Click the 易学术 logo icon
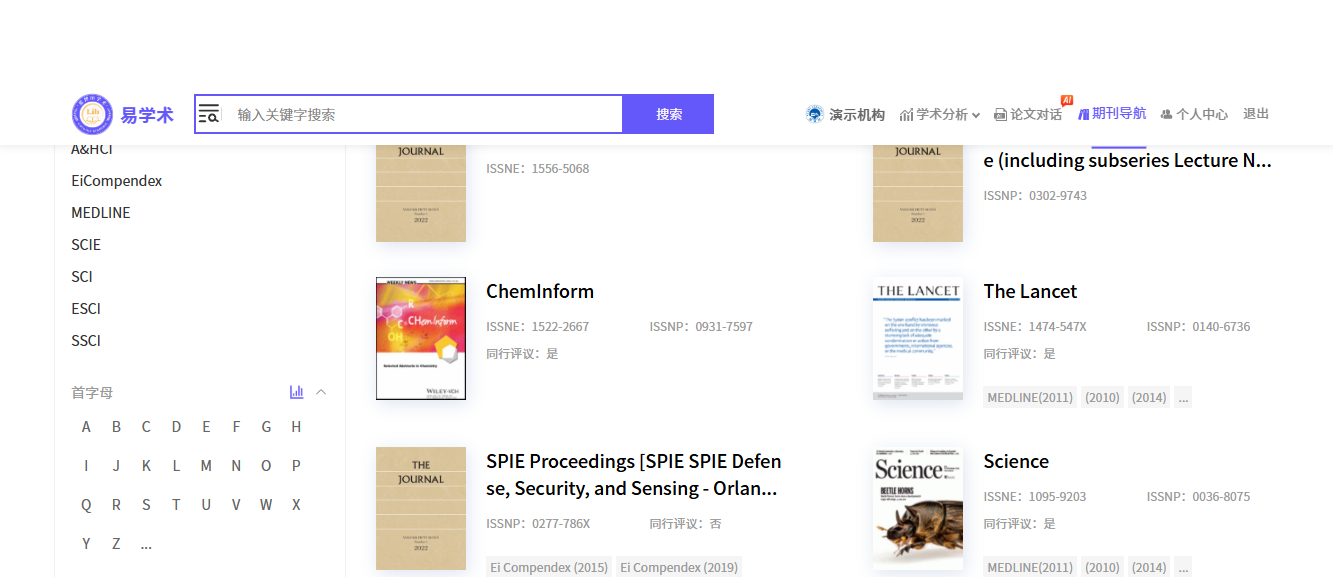 click(91, 114)
